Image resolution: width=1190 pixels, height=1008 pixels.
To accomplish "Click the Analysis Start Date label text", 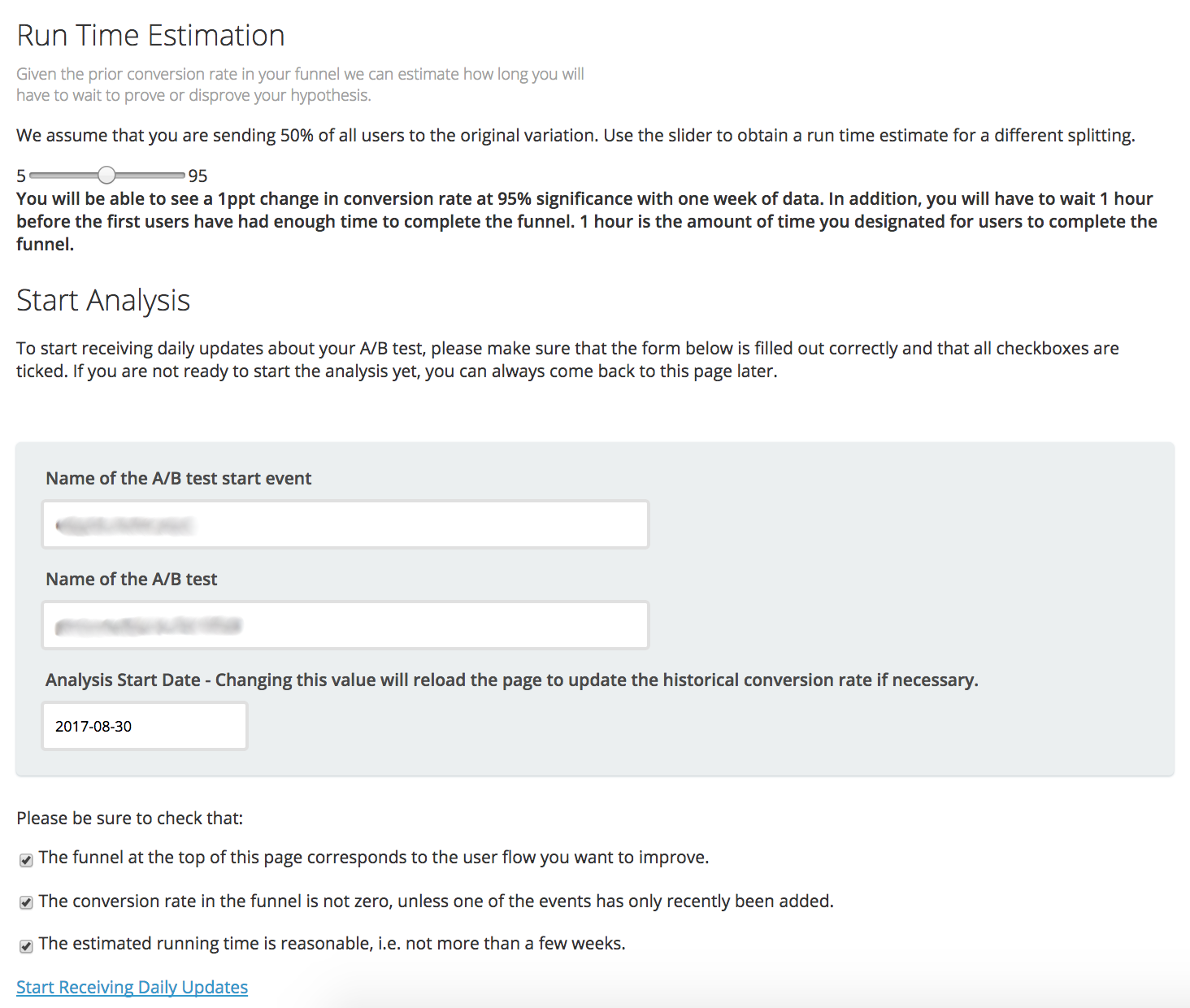I will (x=511, y=680).
